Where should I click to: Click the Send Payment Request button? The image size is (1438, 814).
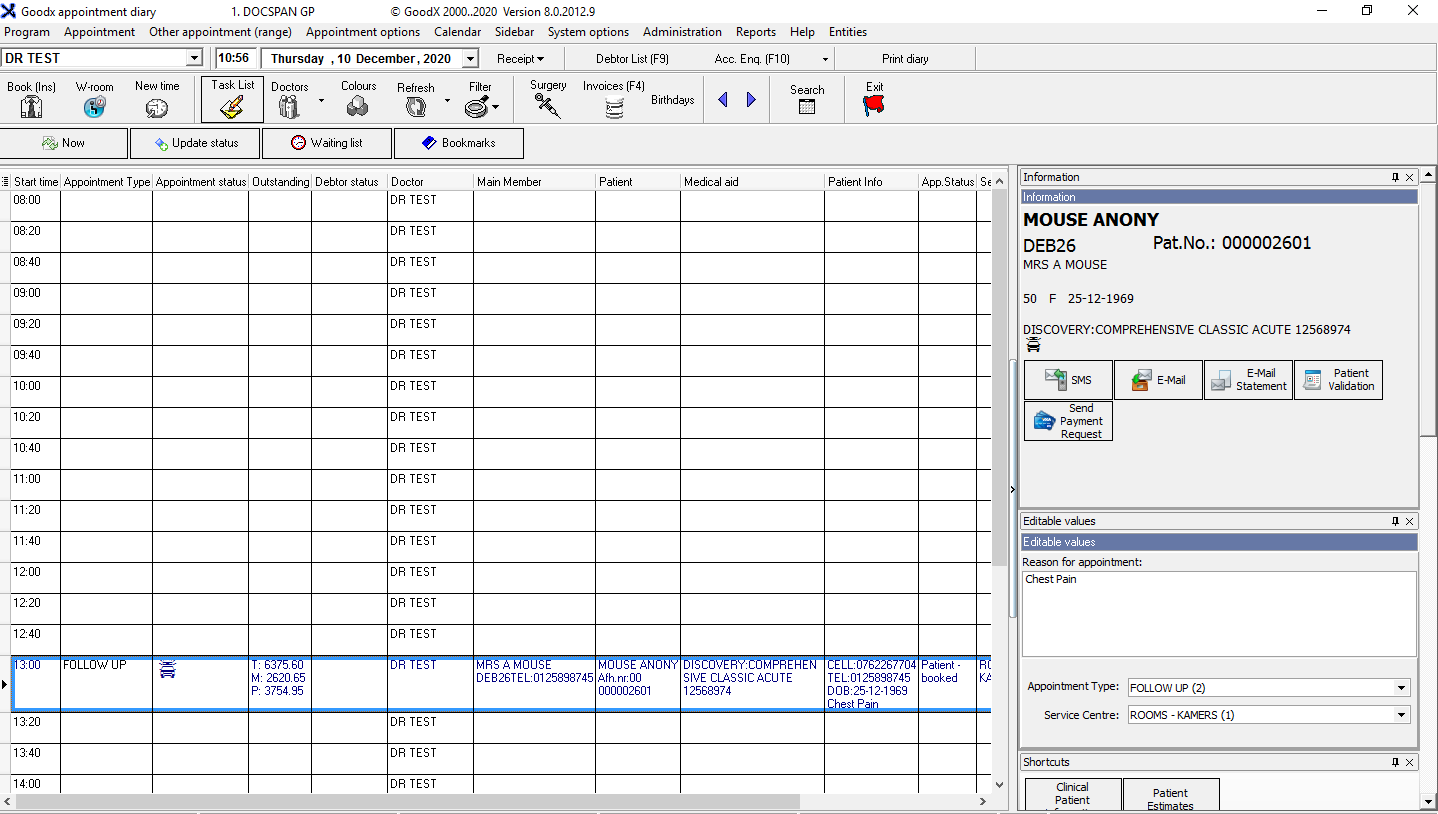[x=1068, y=421]
